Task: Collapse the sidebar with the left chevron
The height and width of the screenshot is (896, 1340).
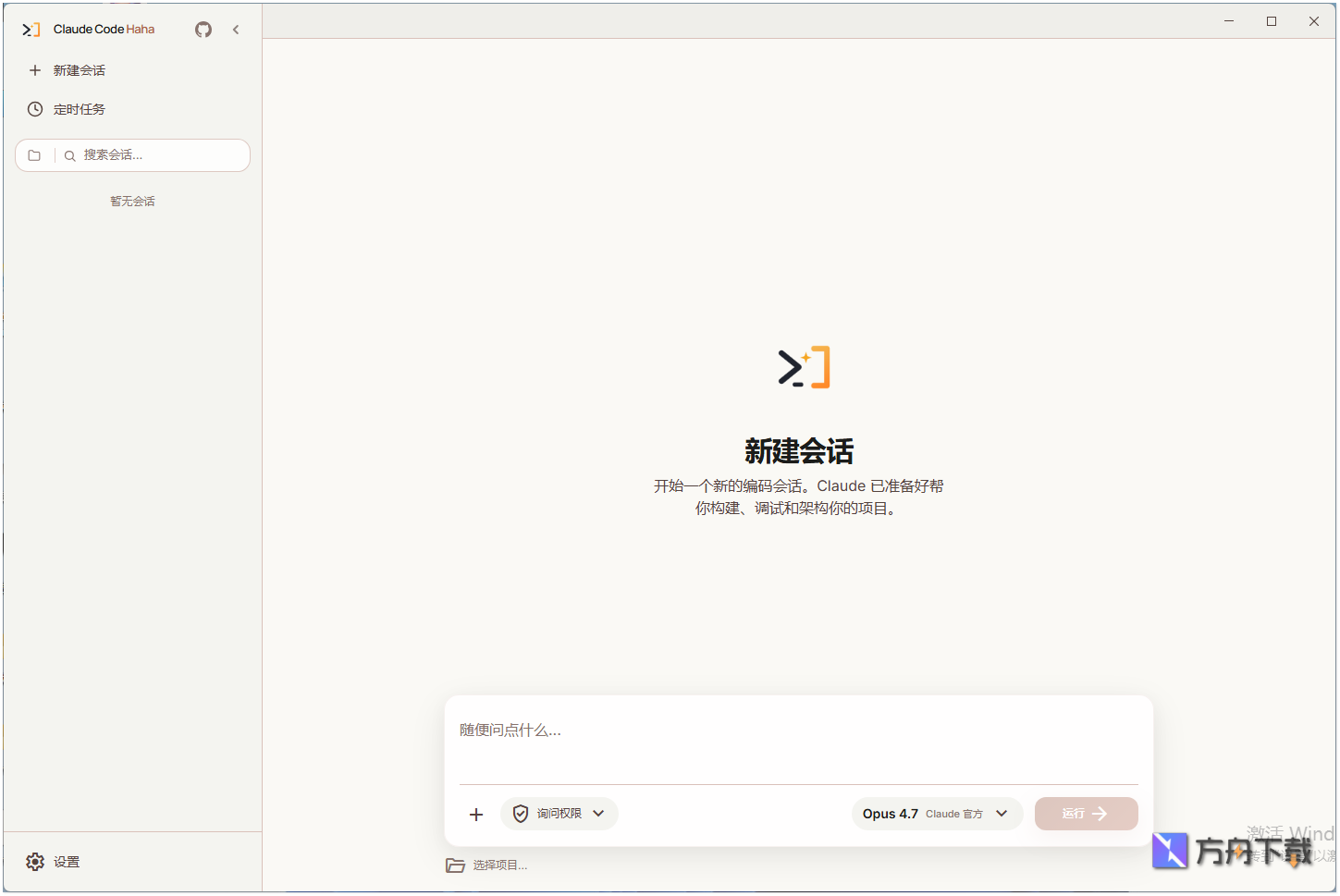Action: tap(236, 29)
